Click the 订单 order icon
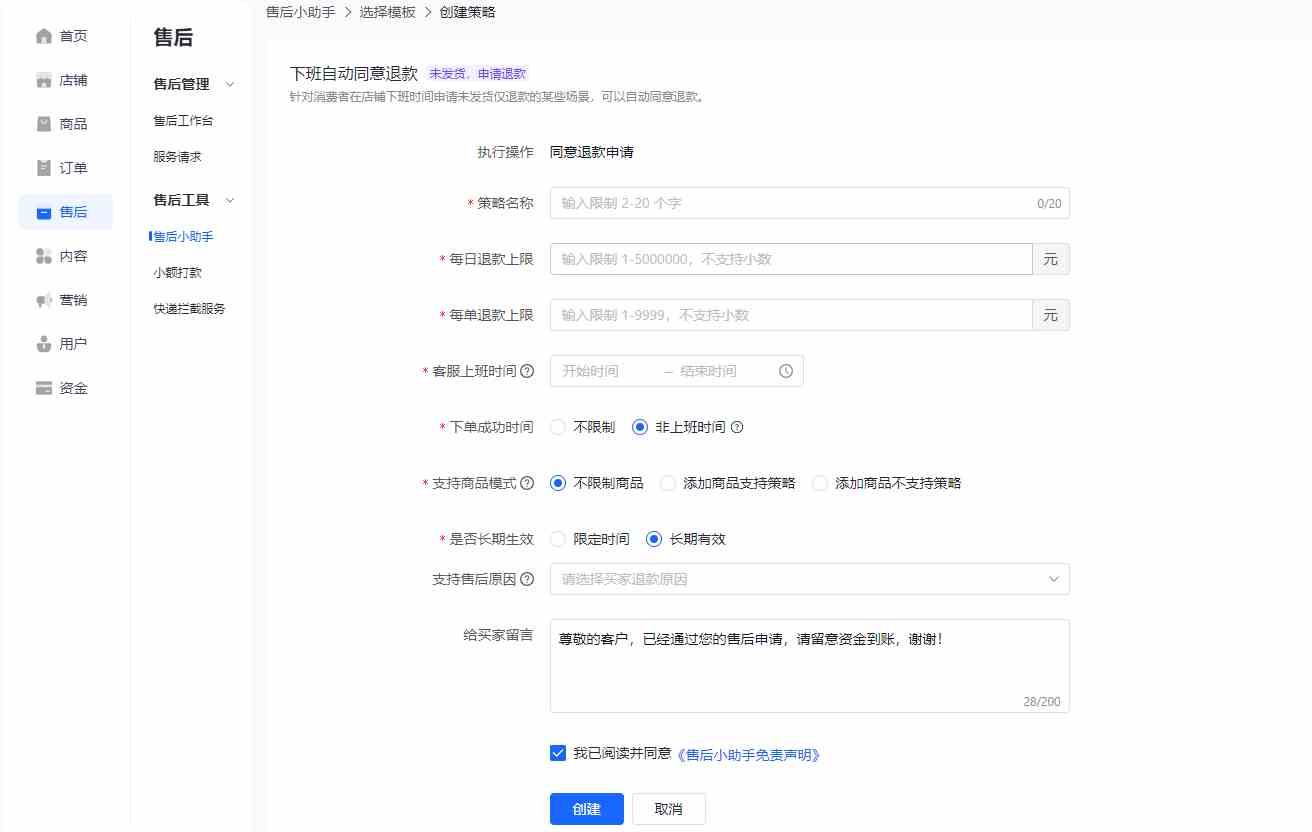The height and width of the screenshot is (832, 1312). click(43, 168)
